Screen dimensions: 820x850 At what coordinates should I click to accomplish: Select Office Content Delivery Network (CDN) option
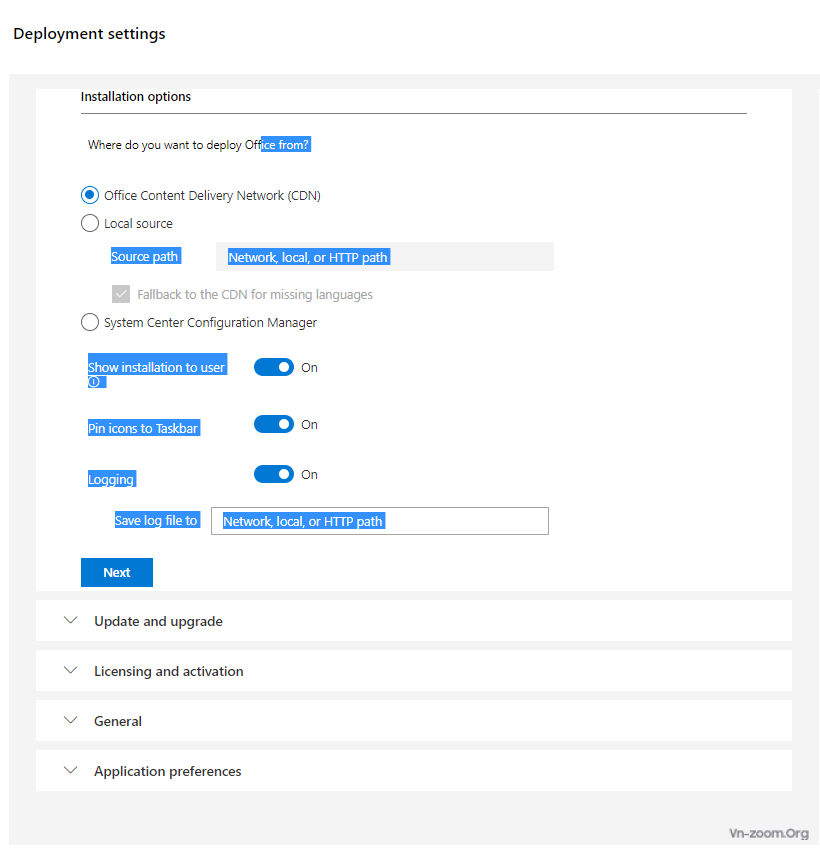point(90,196)
